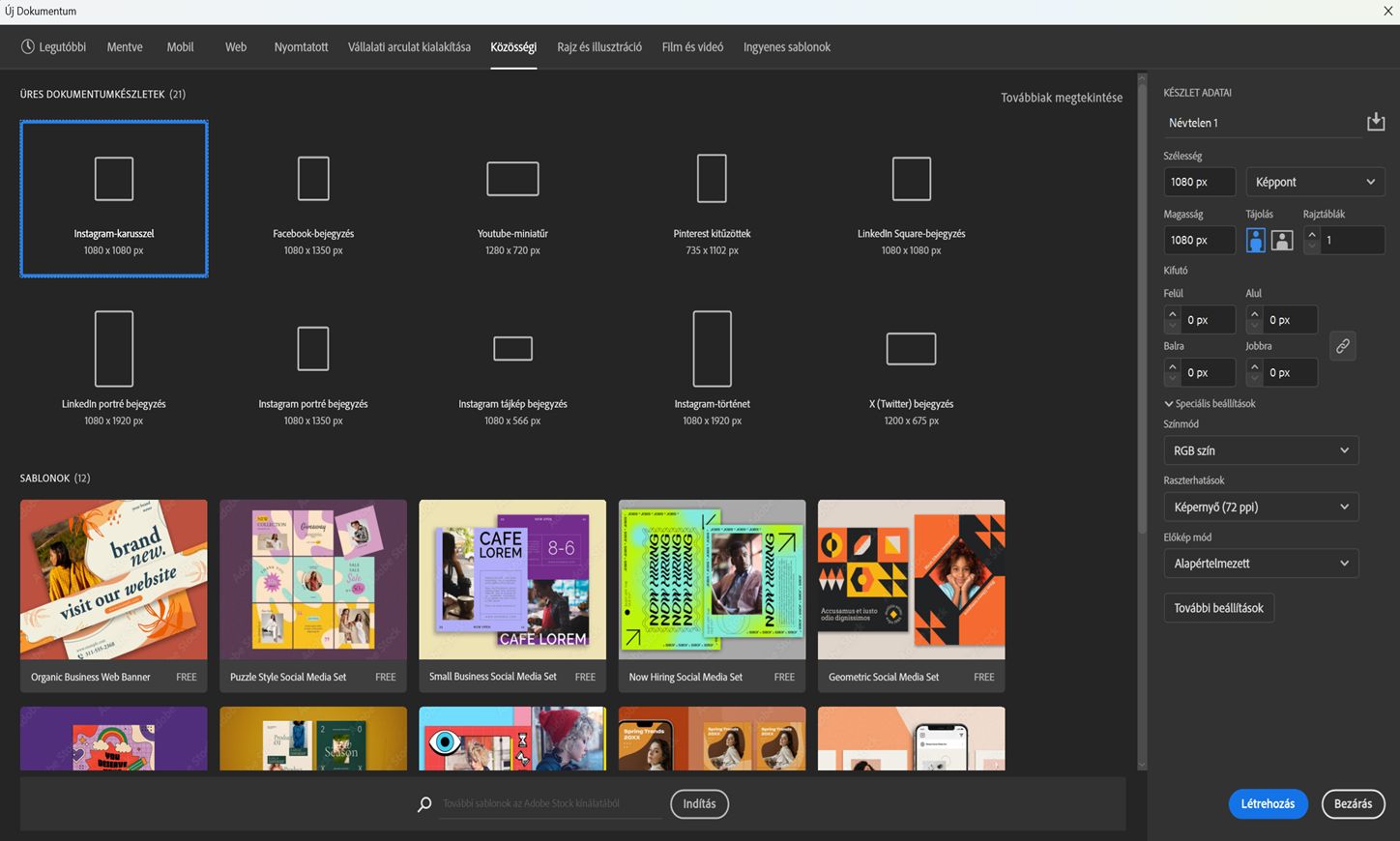
Task: Pick the Geometric Social Media Set template
Action: (x=911, y=595)
